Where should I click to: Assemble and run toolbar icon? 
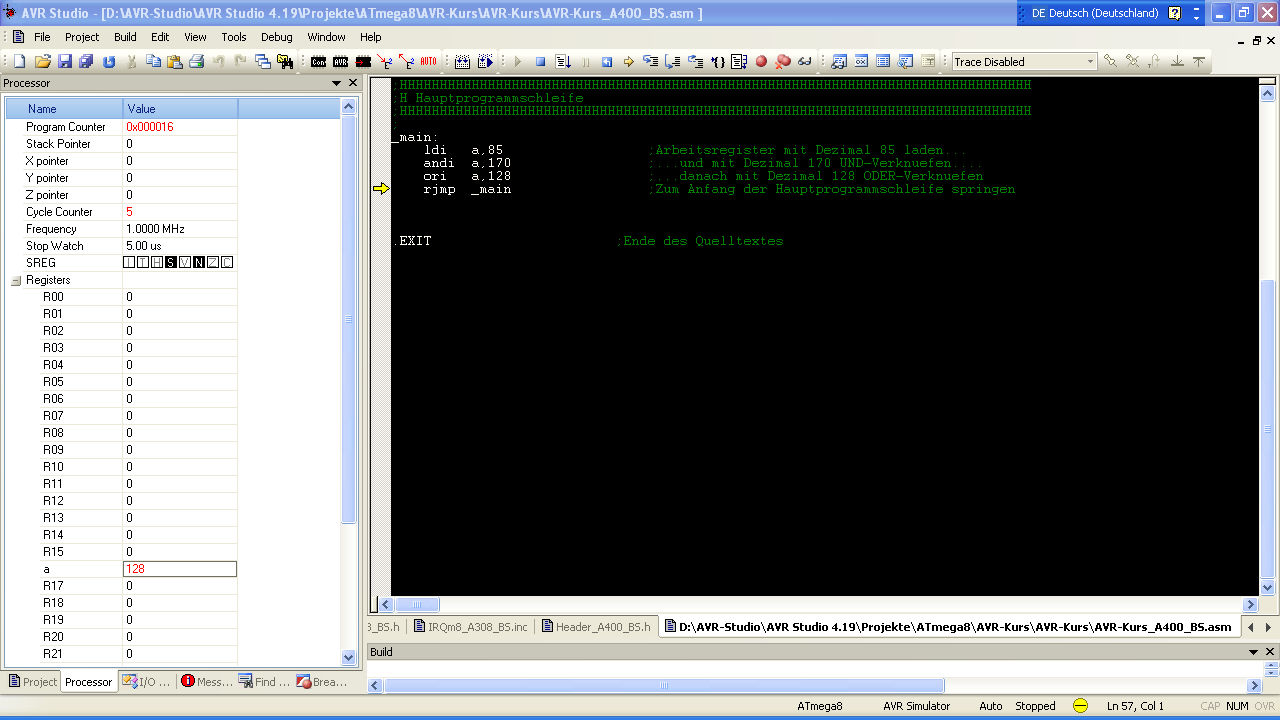[x=485, y=61]
